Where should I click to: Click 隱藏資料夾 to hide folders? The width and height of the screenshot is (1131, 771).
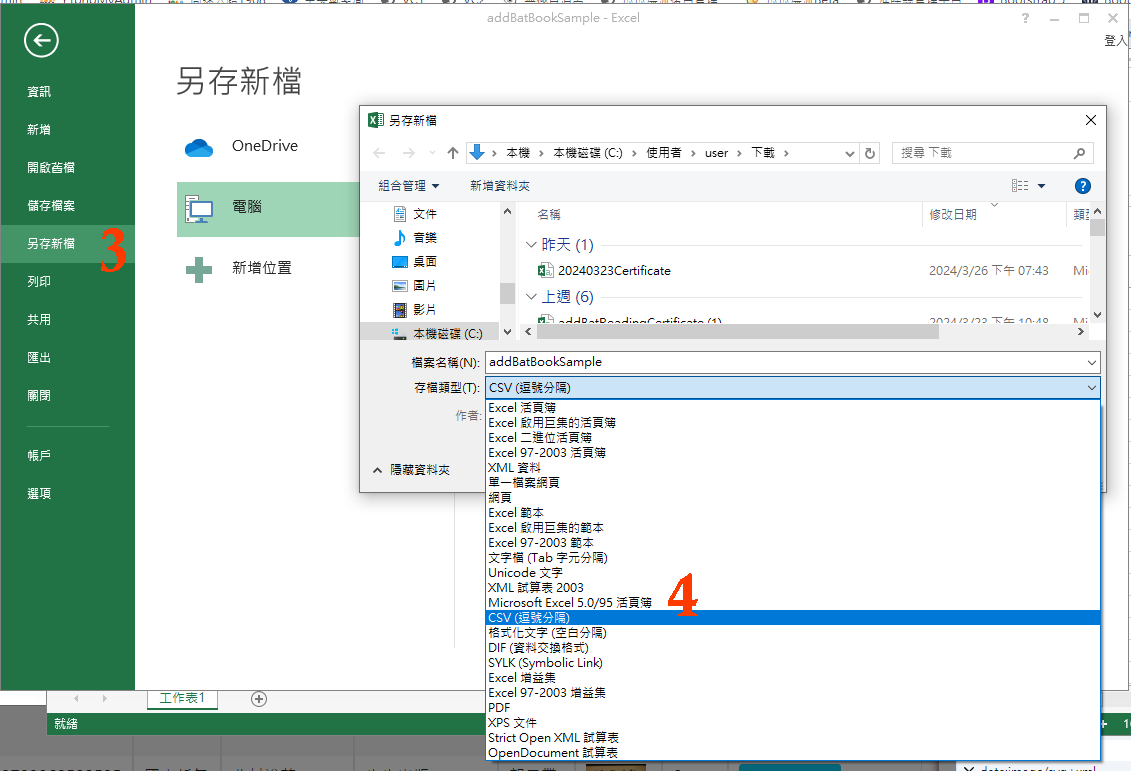412,470
